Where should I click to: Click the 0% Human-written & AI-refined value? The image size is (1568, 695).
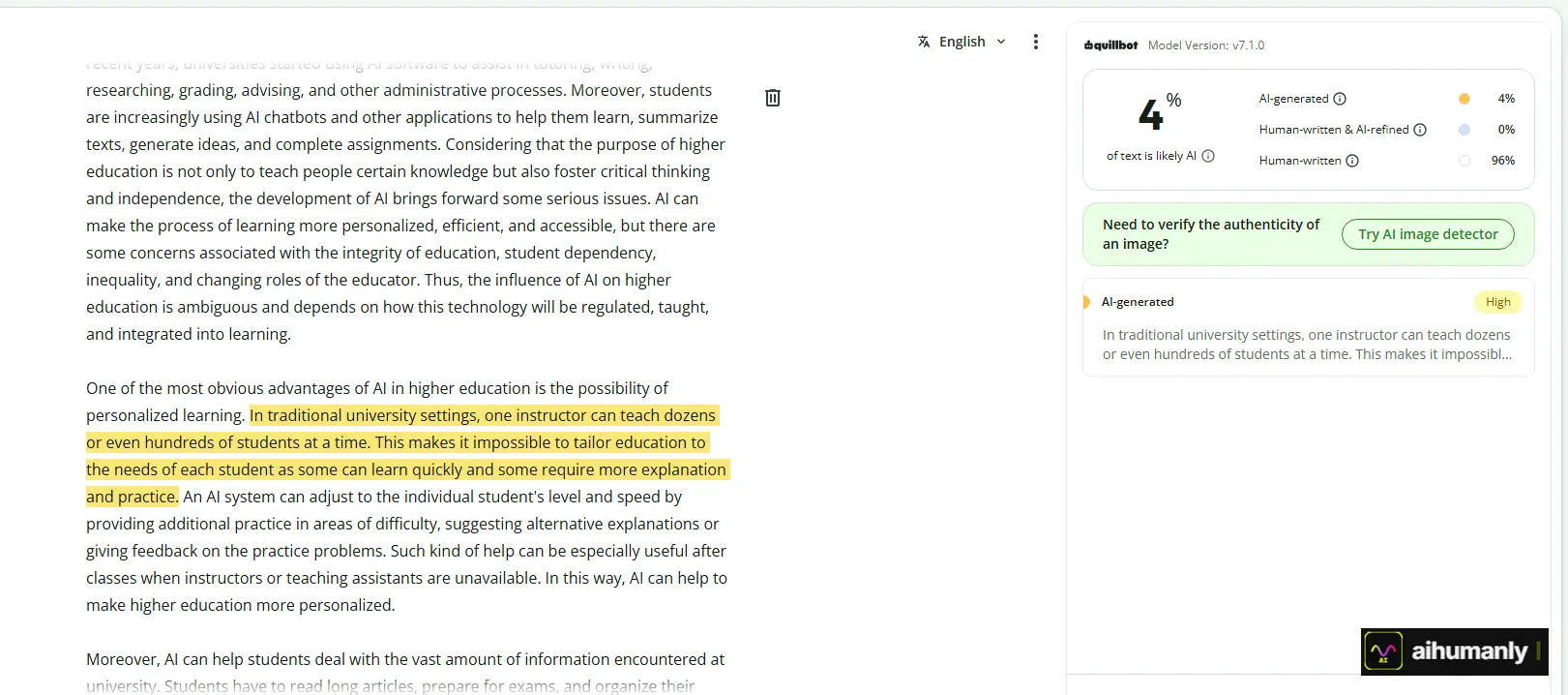(1506, 130)
